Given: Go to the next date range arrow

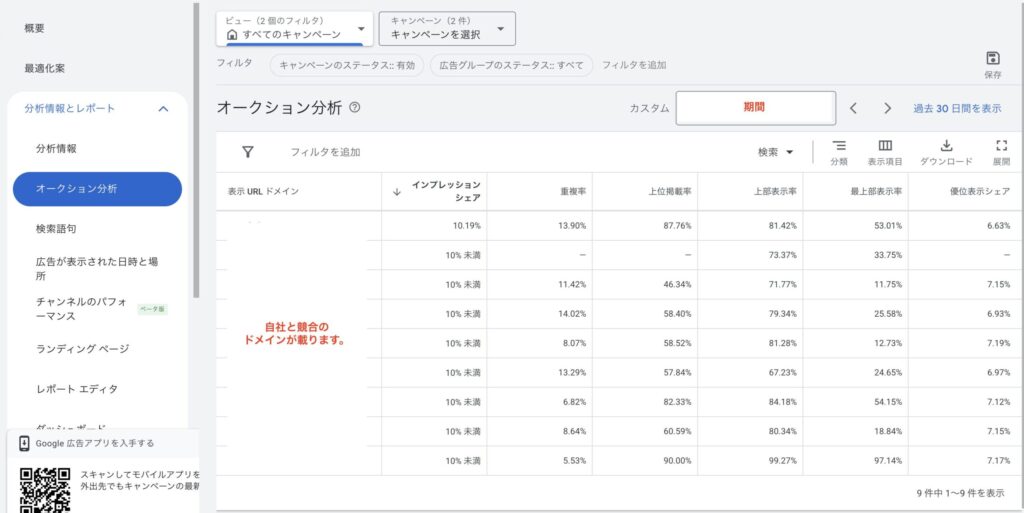Looking at the screenshot, I should pyautogui.click(x=887, y=108).
